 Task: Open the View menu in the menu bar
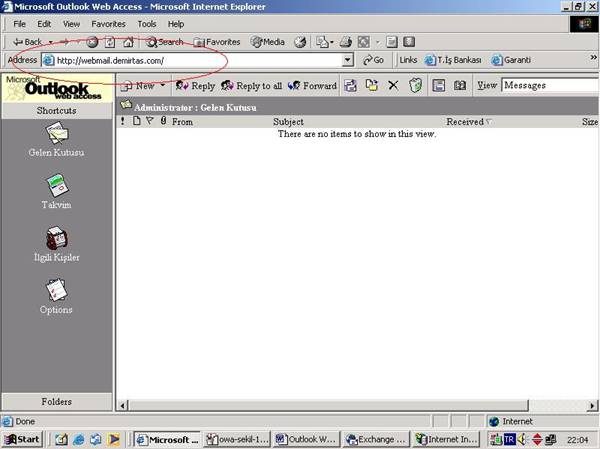click(x=71, y=24)
